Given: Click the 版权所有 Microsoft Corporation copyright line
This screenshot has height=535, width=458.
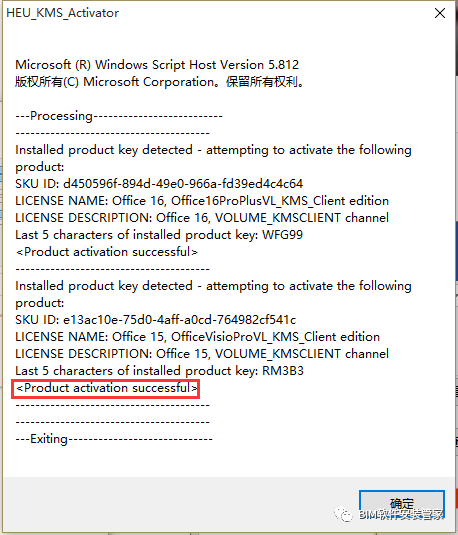Looking at the screenshot, I should (x=159, y=82).
